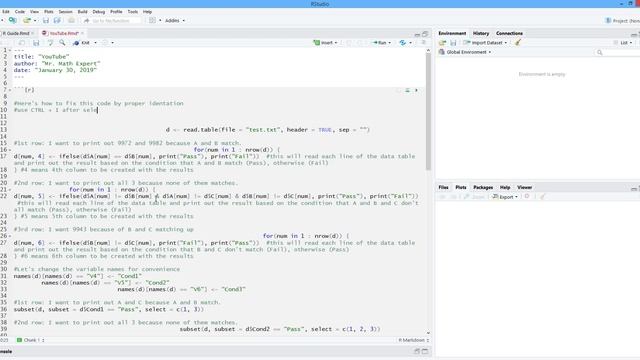Collapse the code chunk at line 7

coord(10,90)
